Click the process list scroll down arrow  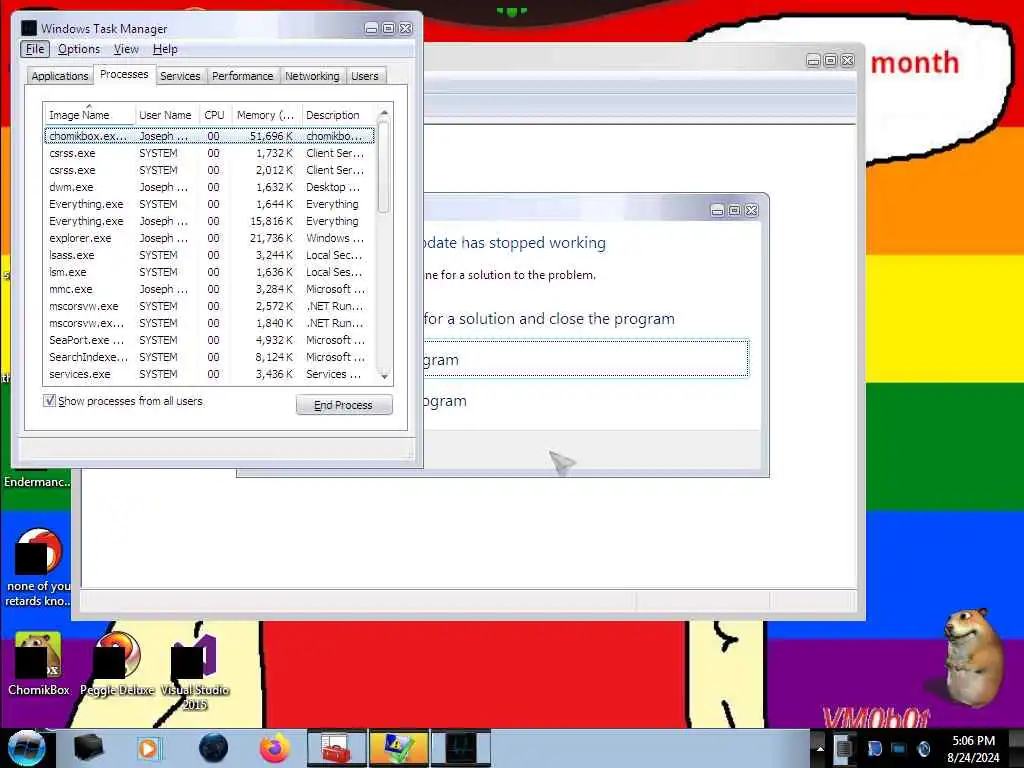tap(384, 376)
